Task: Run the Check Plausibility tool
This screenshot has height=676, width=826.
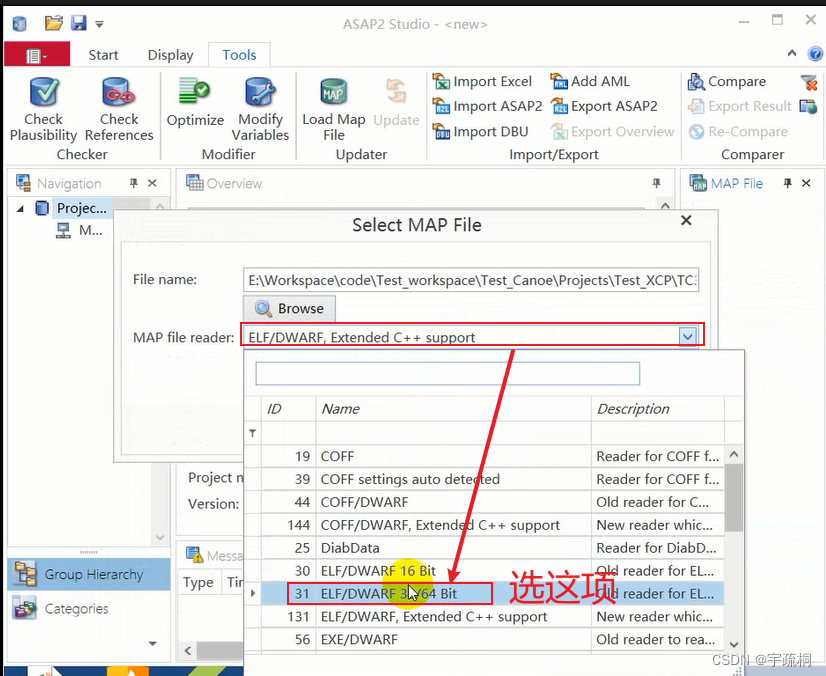Action: [x=43, y=109]
